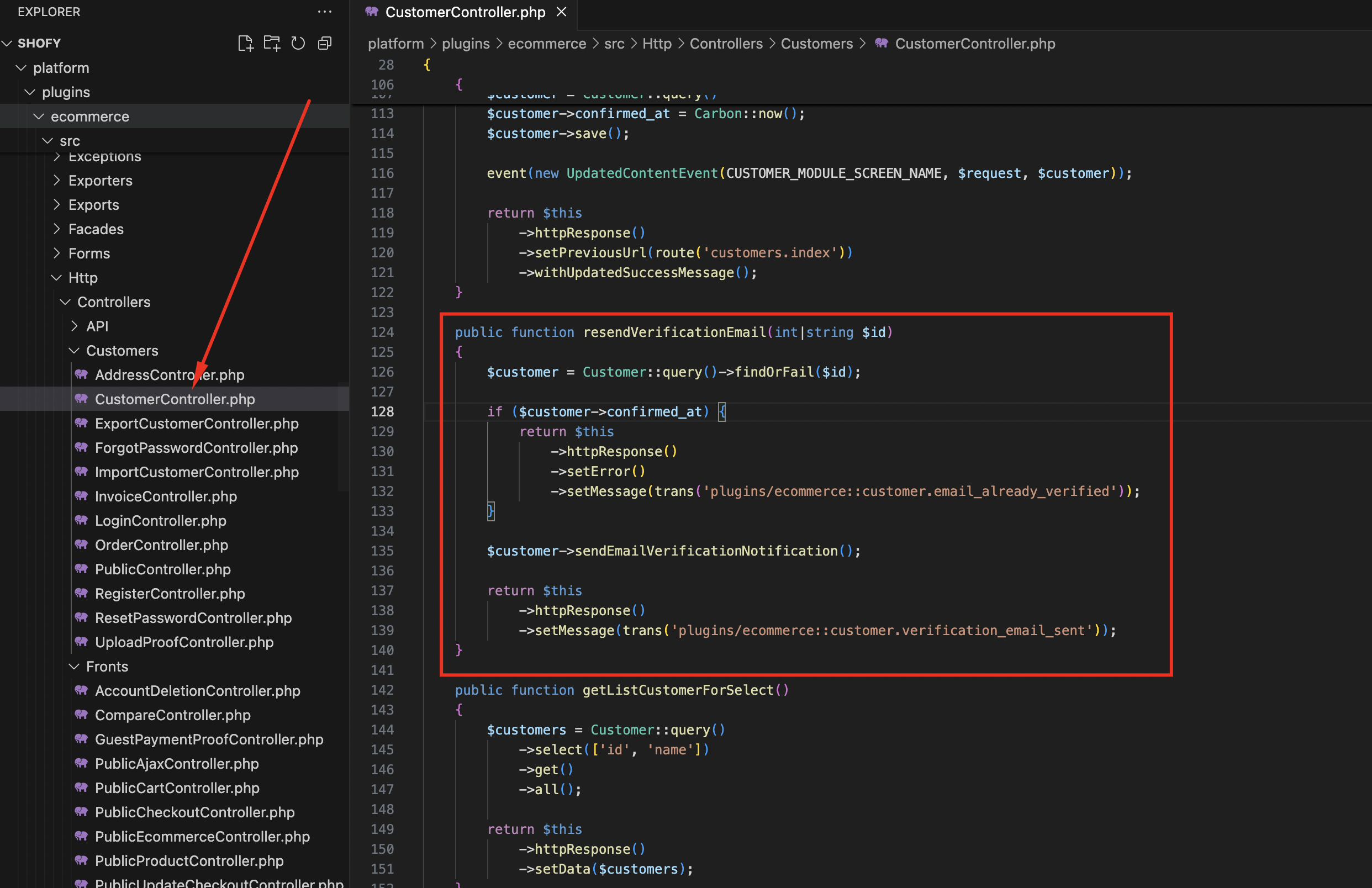Viewport: 1372px width, 888px height.
Task: Click PHP icon beside PublicAjaxController.php
Action: tap(81, 763)
